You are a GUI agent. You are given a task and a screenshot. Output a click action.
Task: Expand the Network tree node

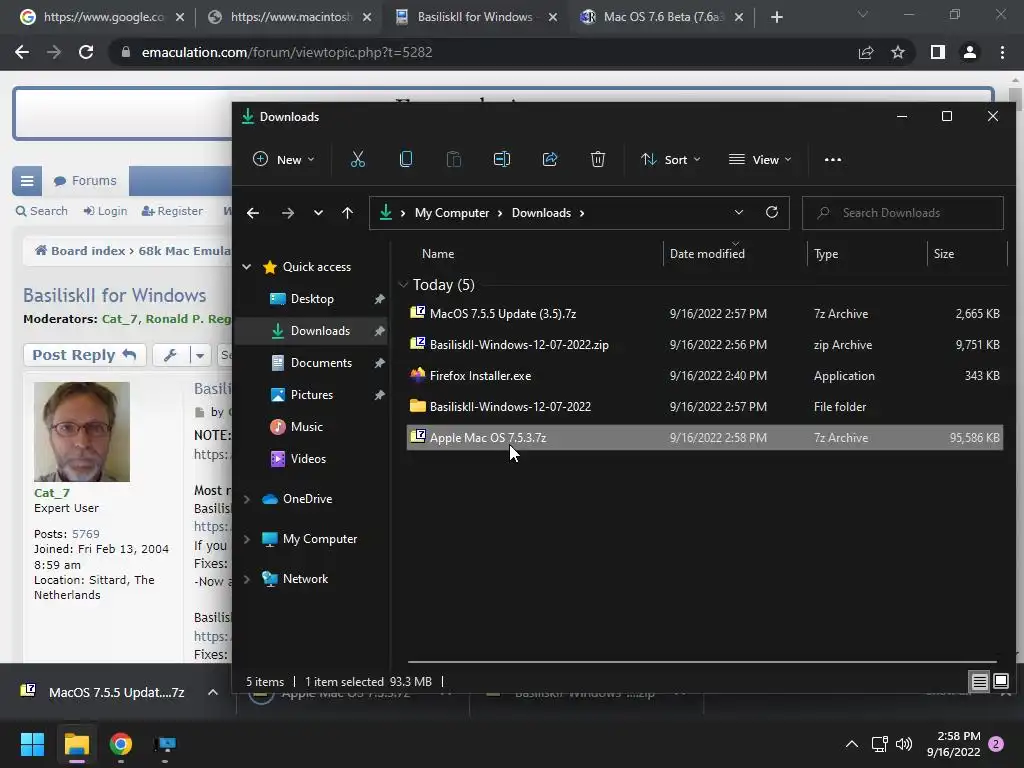(247, 579)
